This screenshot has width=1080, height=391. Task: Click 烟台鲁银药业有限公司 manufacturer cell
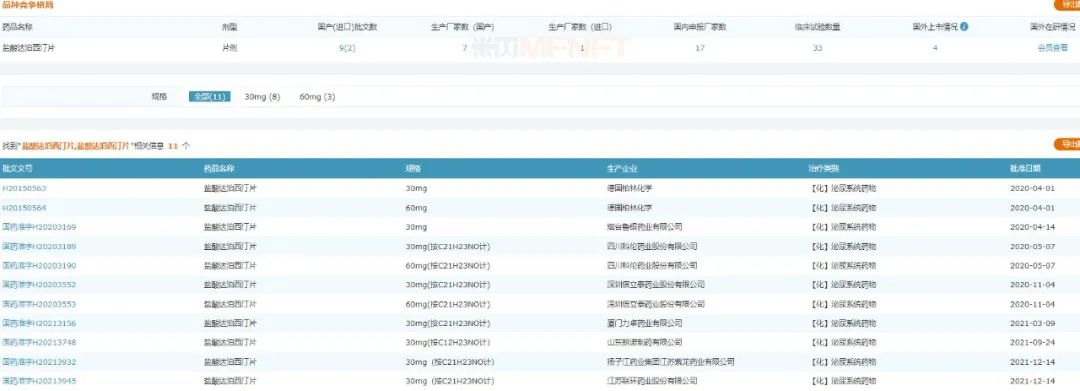(x=645, y=226)
